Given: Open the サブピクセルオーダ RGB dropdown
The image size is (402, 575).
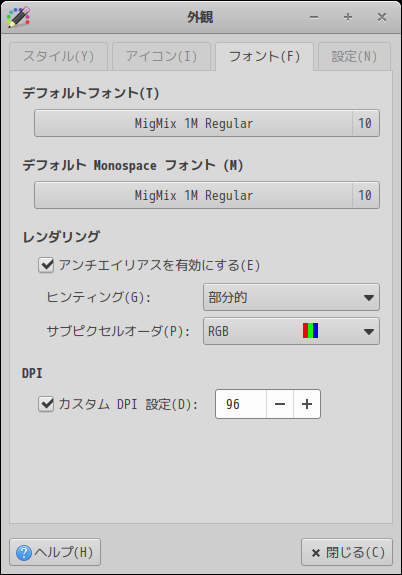Looking at the screenshot, I should 291,332.
